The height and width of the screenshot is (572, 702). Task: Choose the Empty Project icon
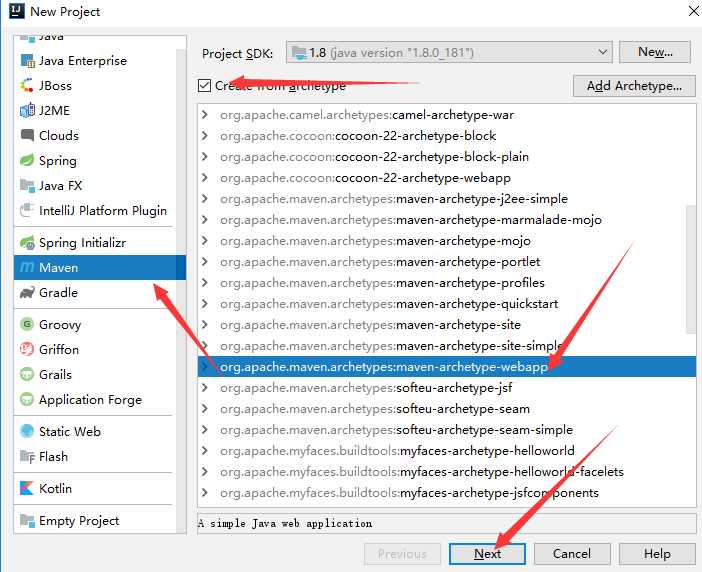point(27,521)
